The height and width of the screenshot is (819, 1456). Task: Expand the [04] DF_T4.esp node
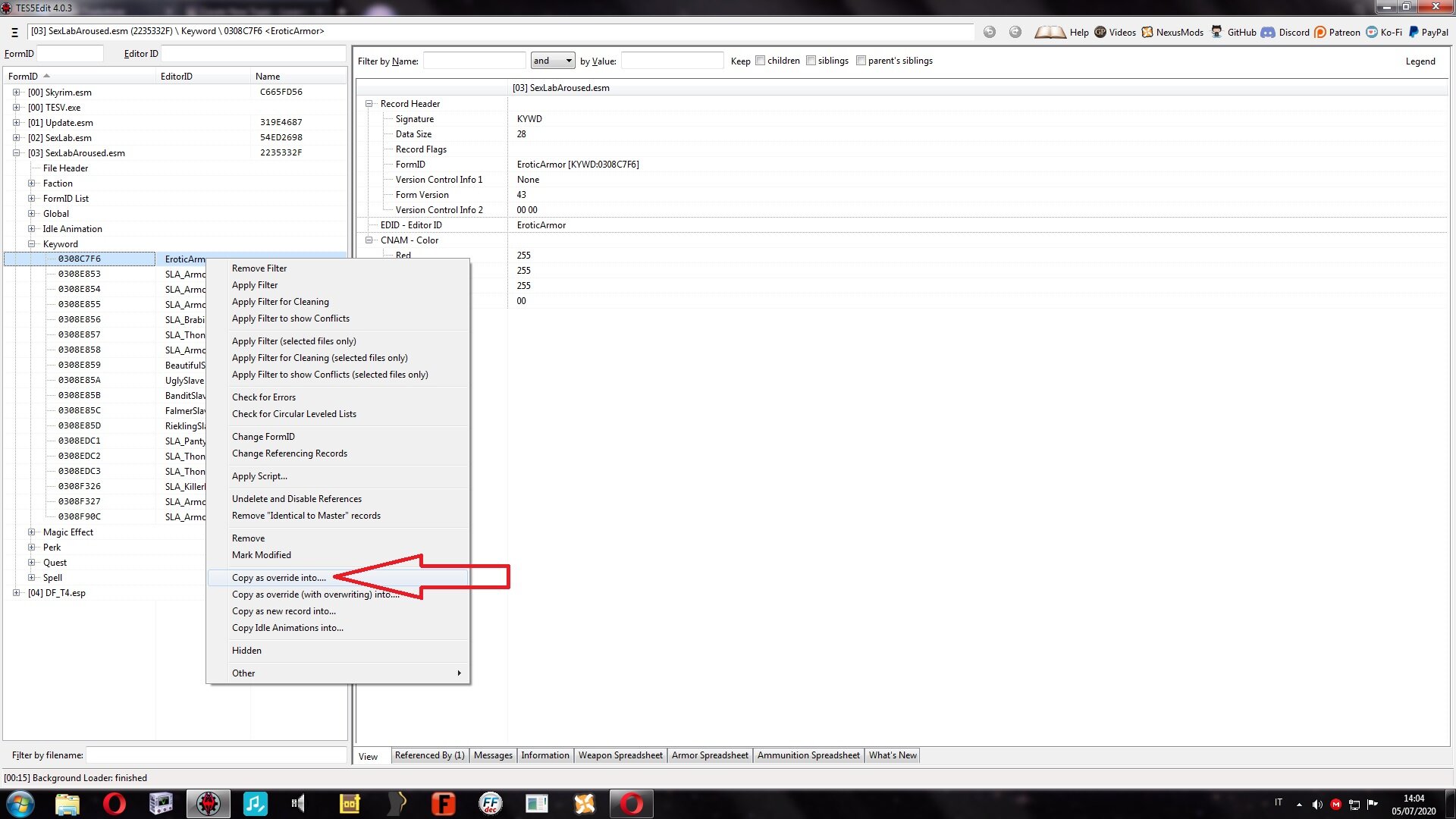click(16, 593)
